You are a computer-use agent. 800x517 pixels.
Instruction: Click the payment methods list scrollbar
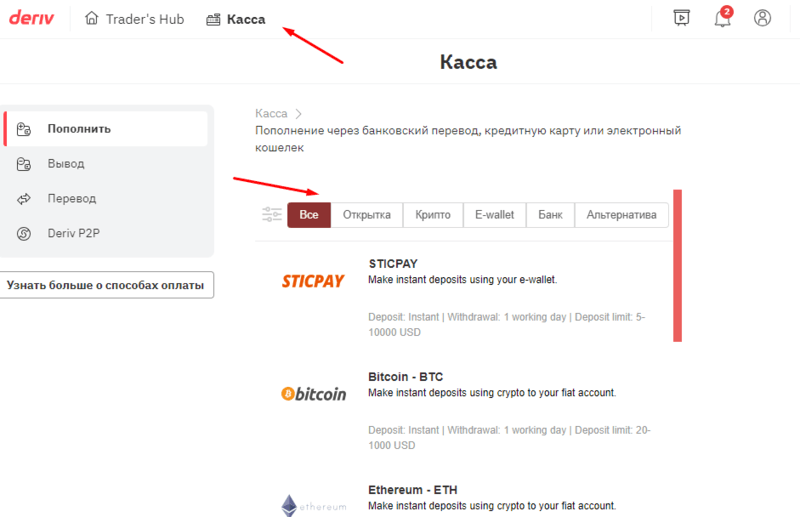point(678,265)
